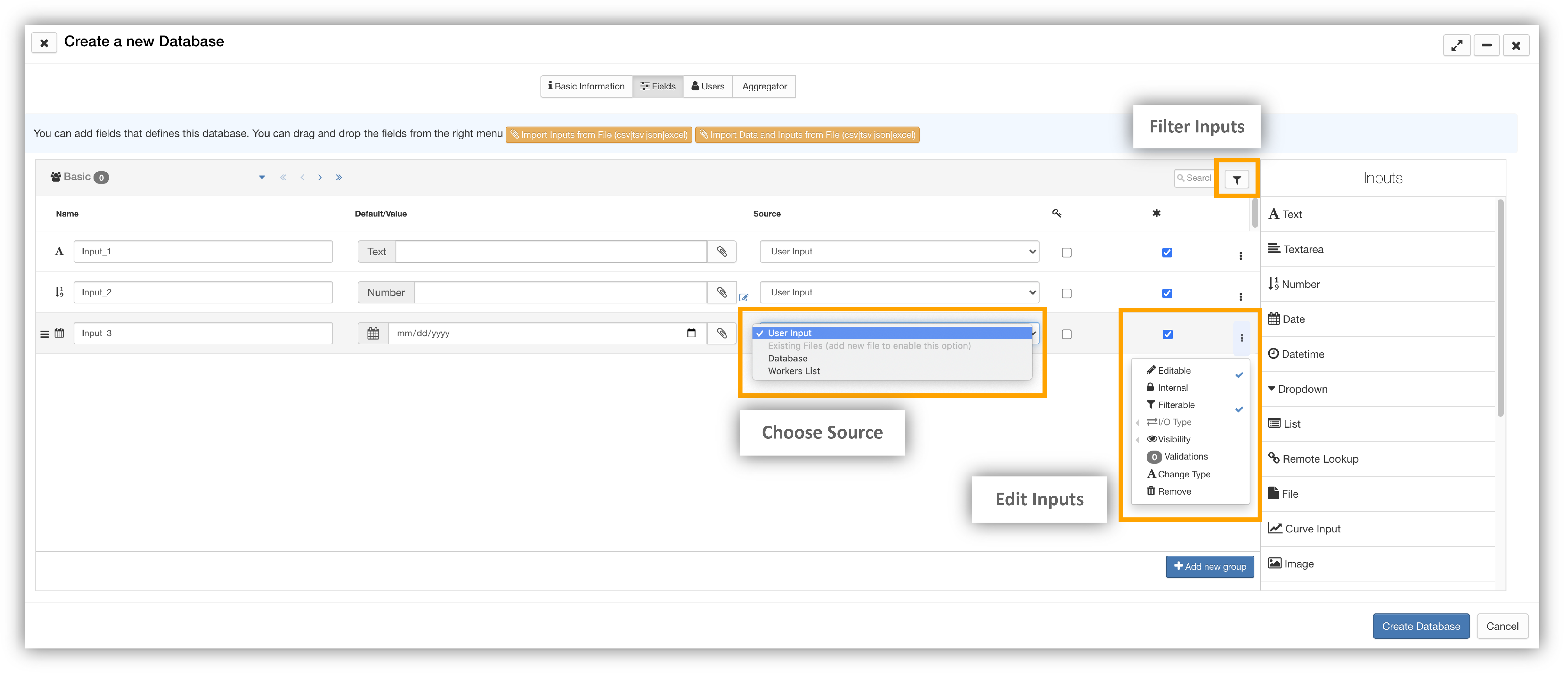Viewport: 1568px width, 680px height.
Task: Click the Cancel button
Action: 1502,626
